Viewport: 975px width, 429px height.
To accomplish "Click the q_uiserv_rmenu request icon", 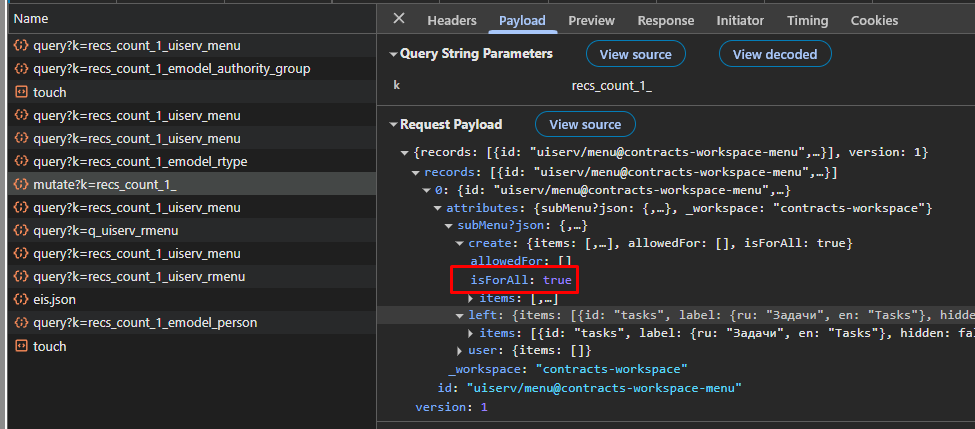I will click(x=21, y=230).
